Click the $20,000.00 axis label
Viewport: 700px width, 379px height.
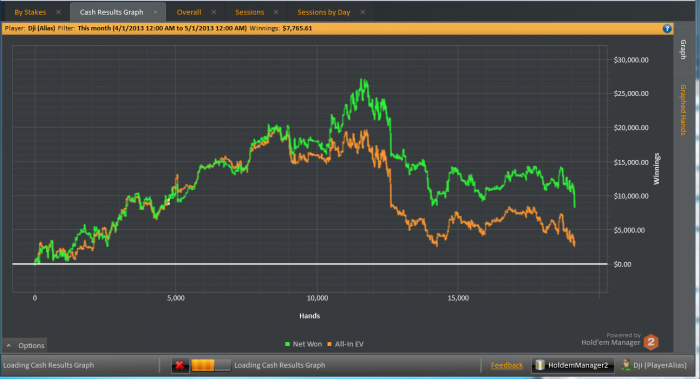(x=631, y=128)
